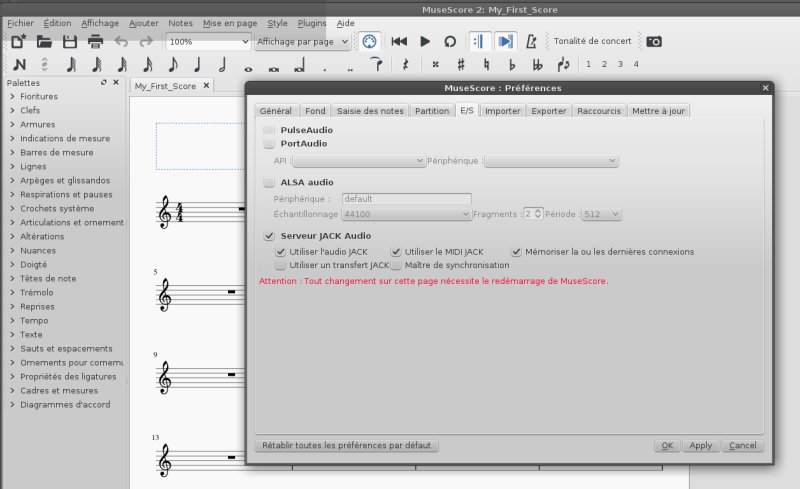
Task: Apply double sharp accidental
Action: coord(435,64)
